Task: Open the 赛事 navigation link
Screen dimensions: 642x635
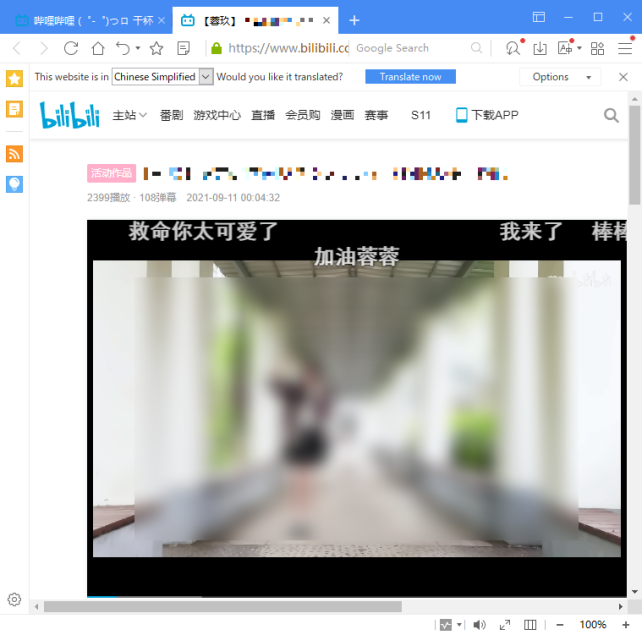Action: click(376, 115)
